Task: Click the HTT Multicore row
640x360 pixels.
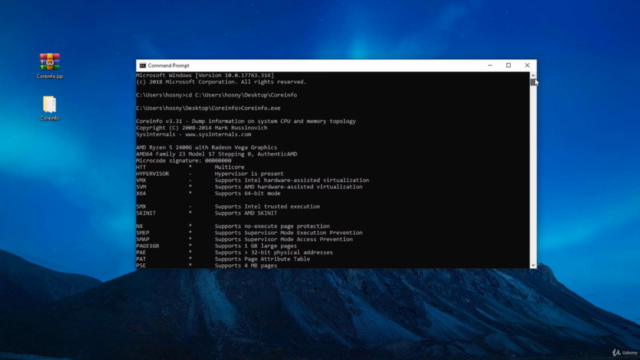Action: 190,167
